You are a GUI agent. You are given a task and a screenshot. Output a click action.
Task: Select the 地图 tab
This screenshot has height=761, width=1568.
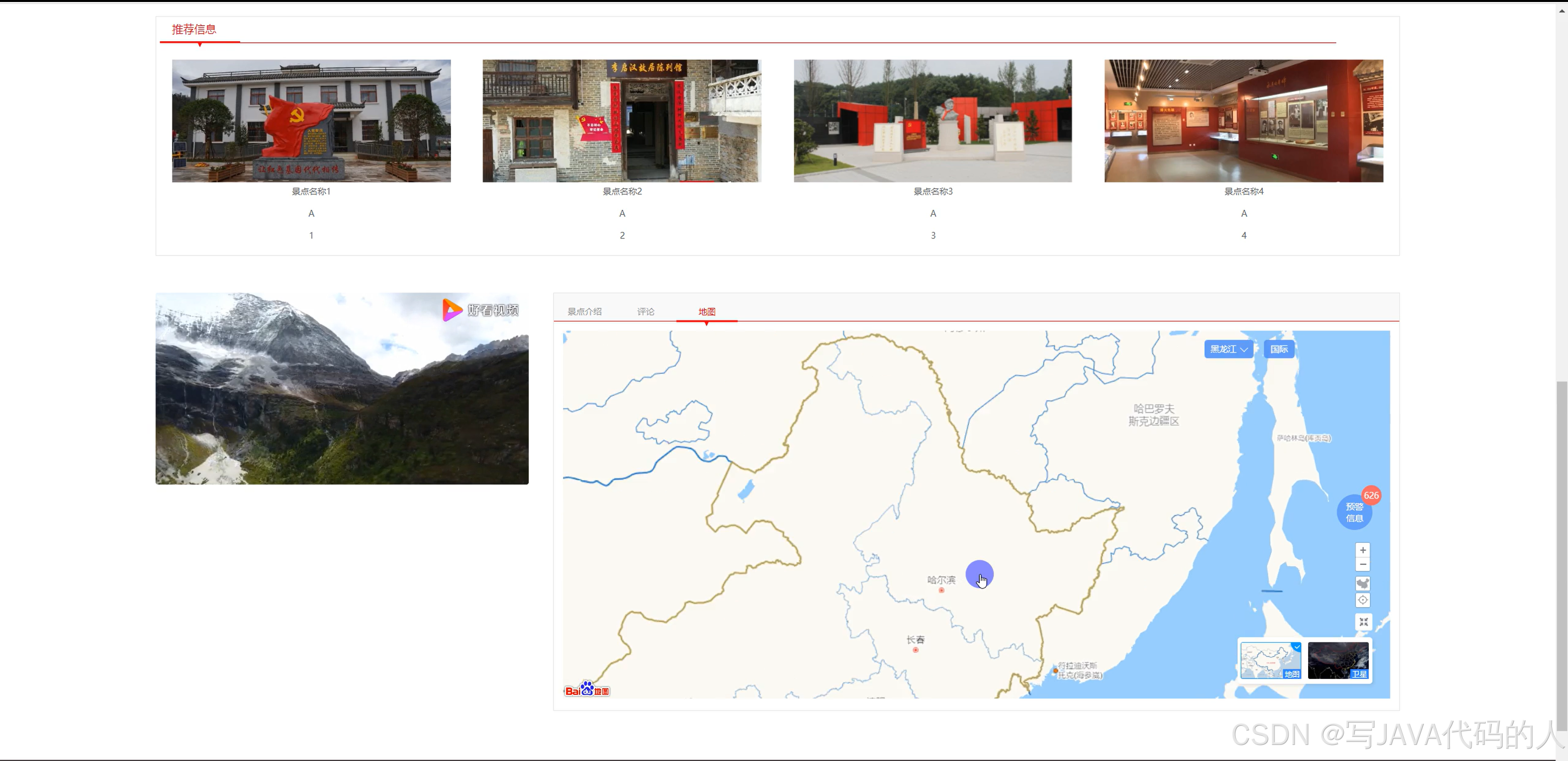[x=707, y=311]
